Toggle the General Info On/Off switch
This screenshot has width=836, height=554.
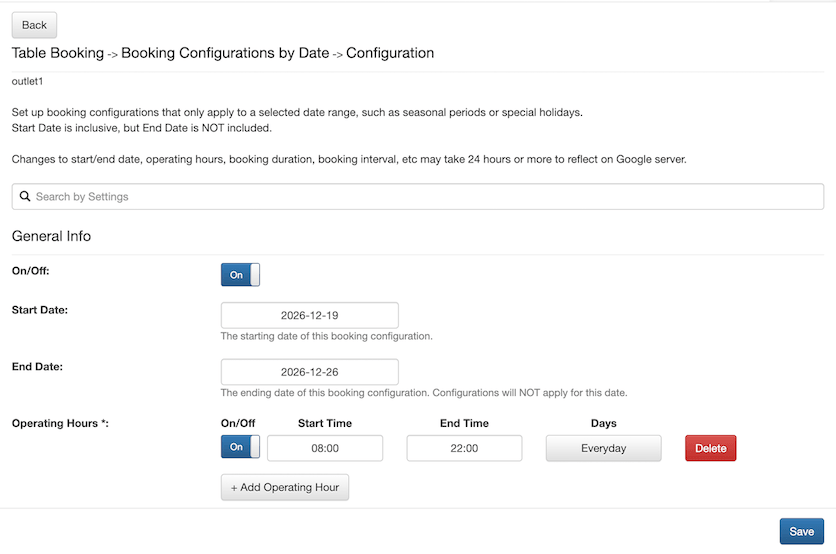click(240, 275)
